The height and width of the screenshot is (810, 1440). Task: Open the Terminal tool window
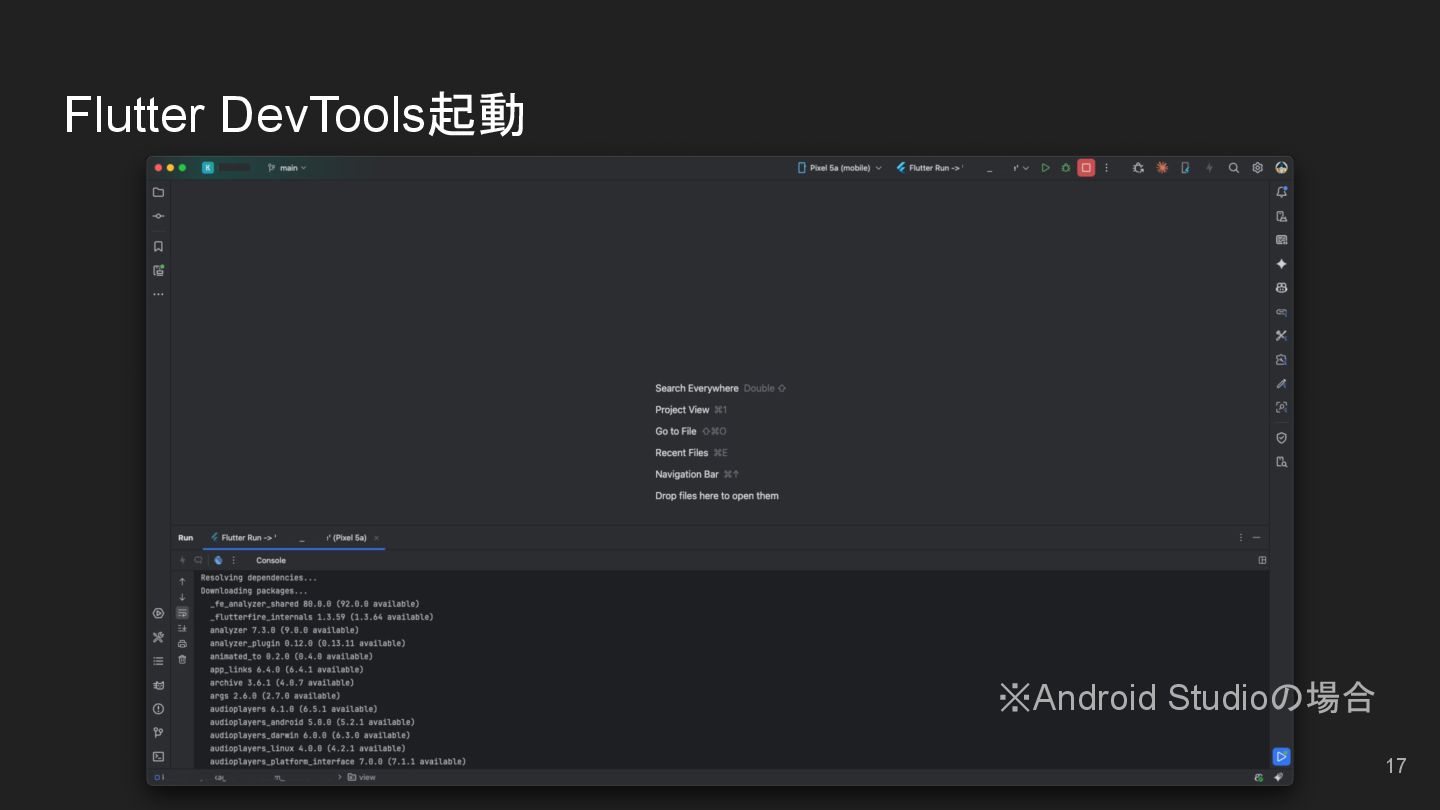(x=158, y=757)
